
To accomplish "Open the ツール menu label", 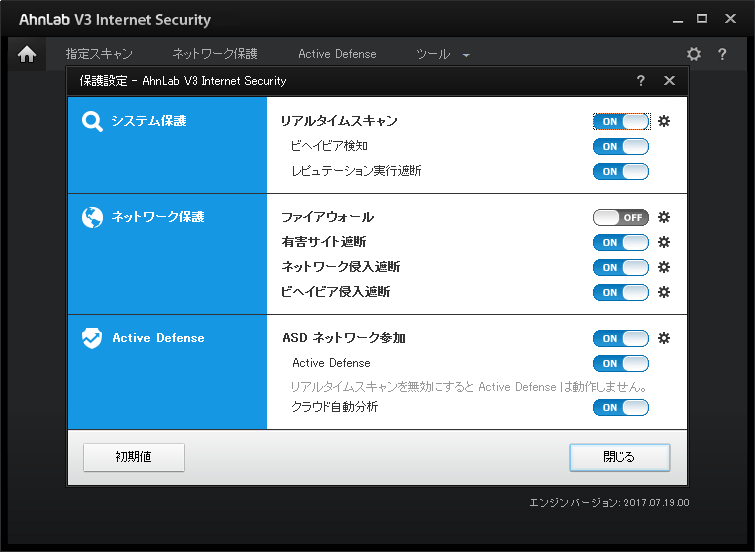I will coord(433,54).
